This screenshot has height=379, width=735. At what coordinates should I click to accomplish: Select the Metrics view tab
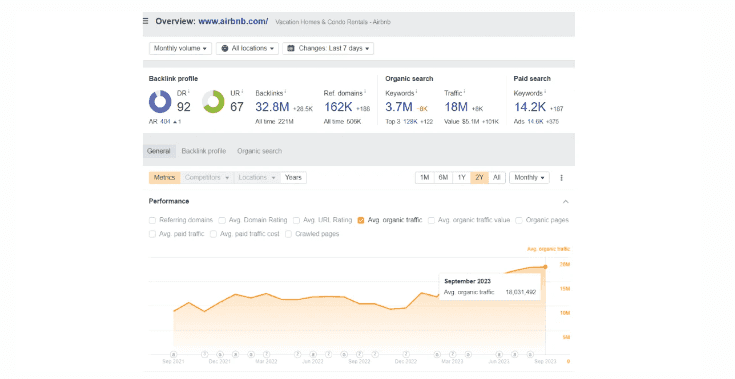click(165, 178)
